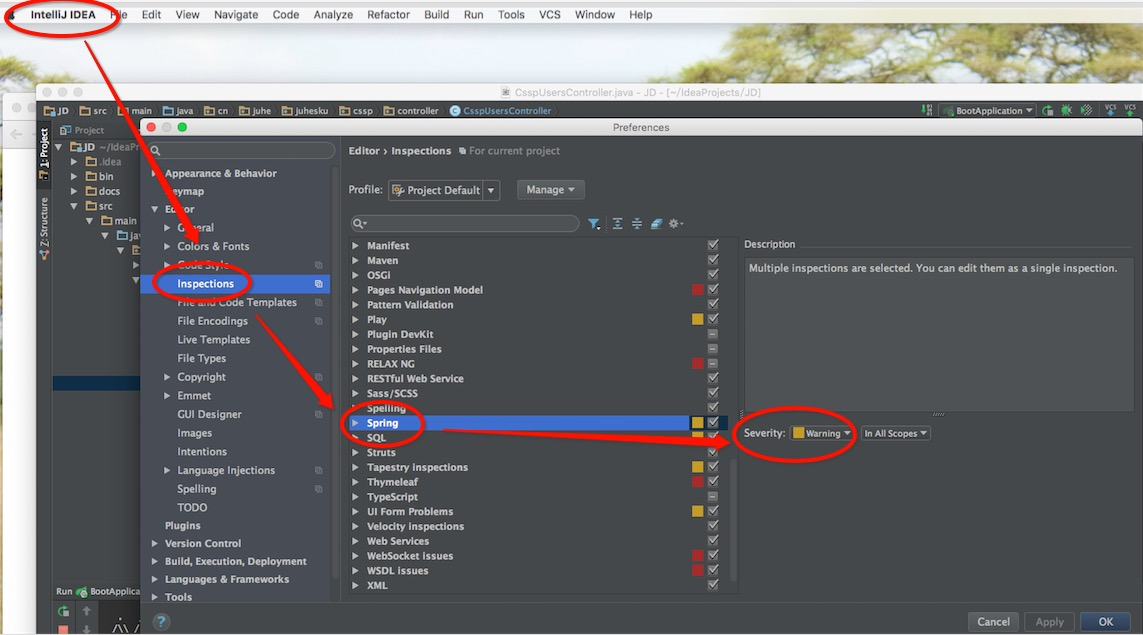This screenshot has width=1143, height=635.
Task: Click the VCS commit changes icon
Action: click(1130, 110)
